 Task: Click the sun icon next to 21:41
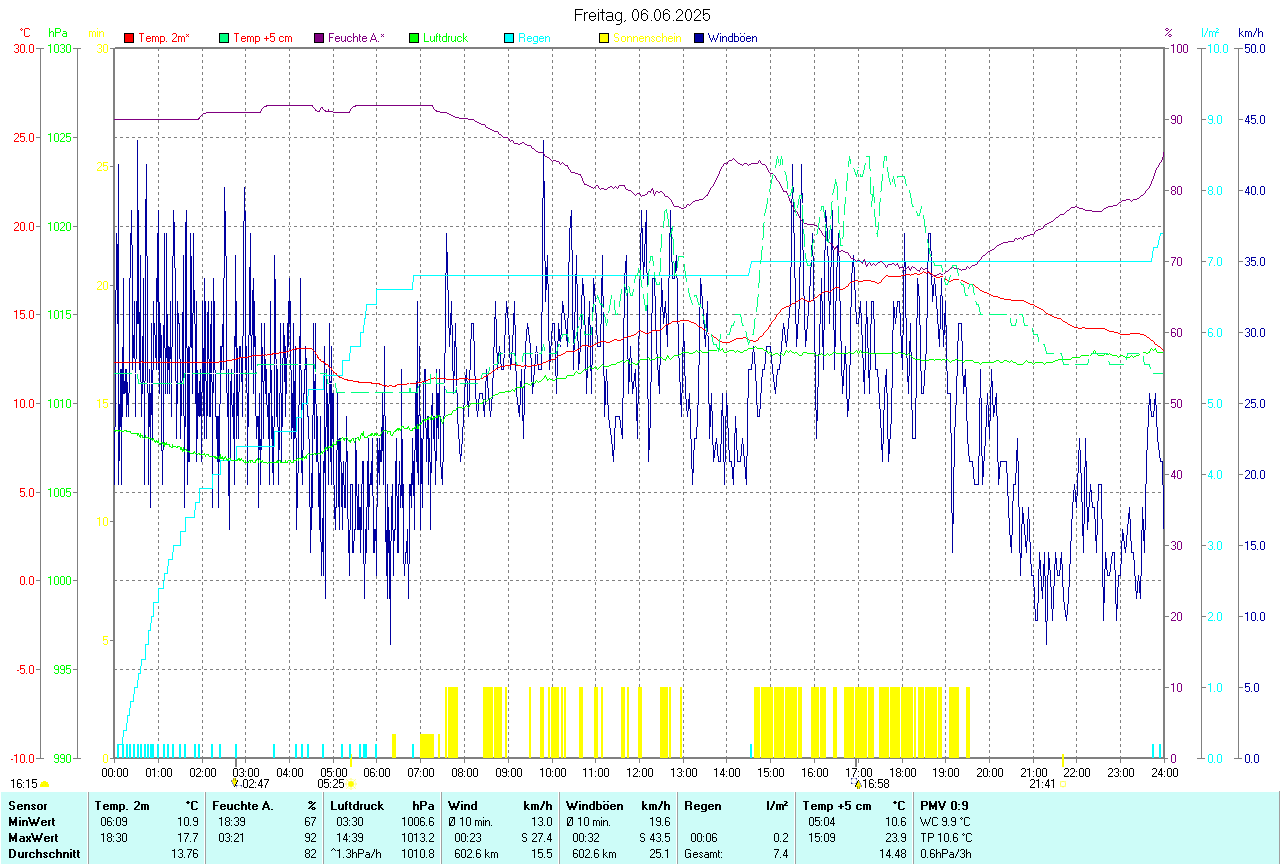pos(1062,784)
